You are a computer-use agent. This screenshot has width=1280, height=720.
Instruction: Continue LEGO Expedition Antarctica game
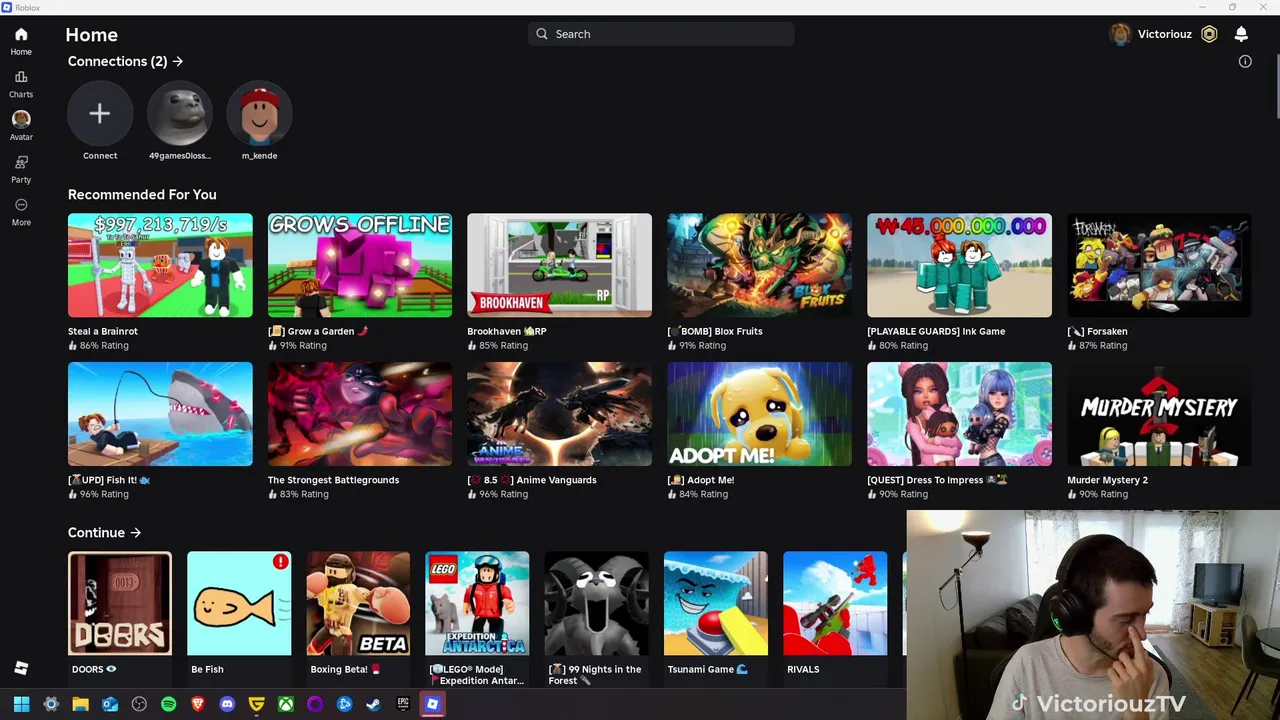pyautogui.click(x=477, y=603)
